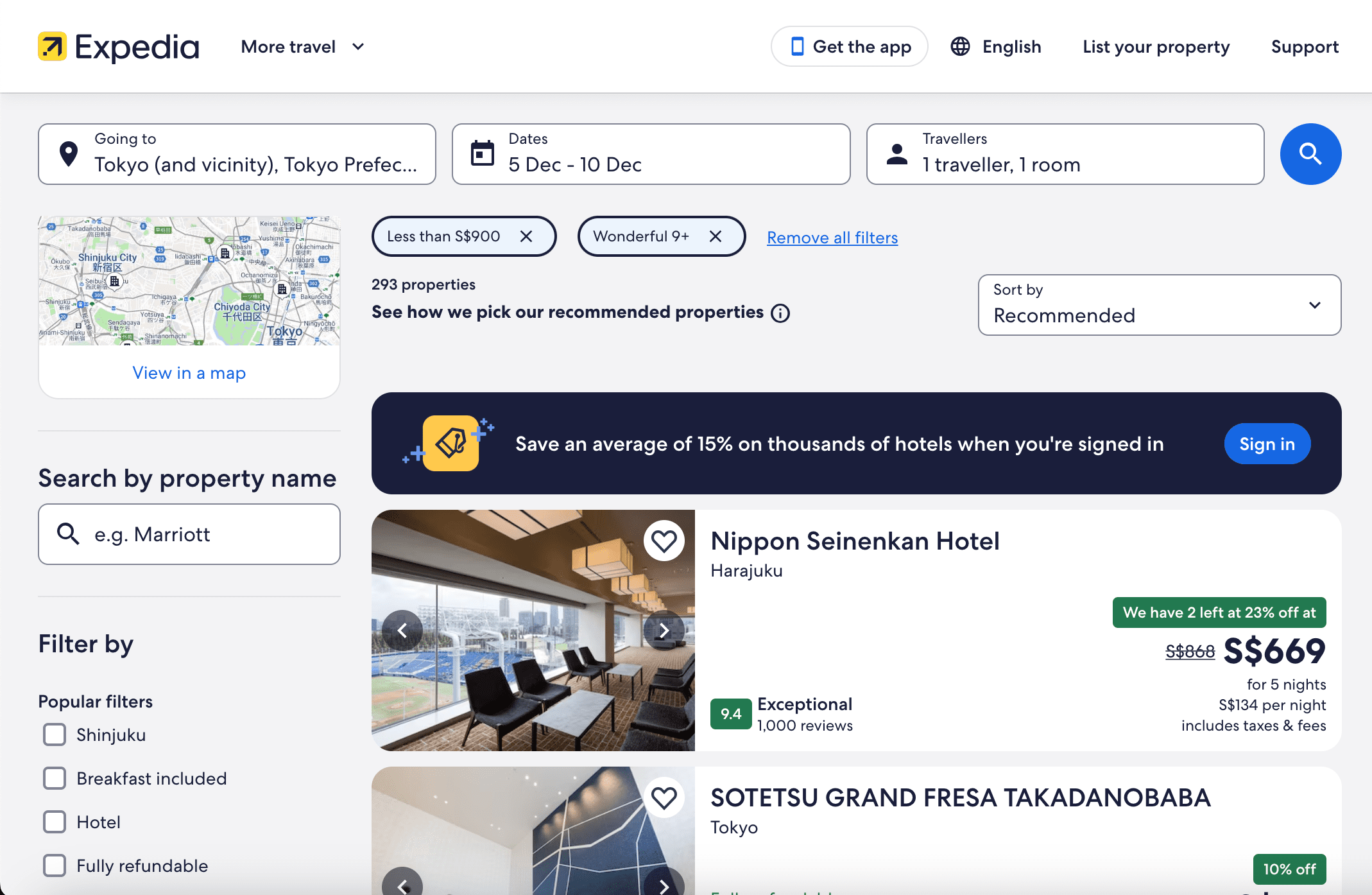1372x895 pixels.
Task: Click the S$669 price
Action: click(x=1274, y=651)
